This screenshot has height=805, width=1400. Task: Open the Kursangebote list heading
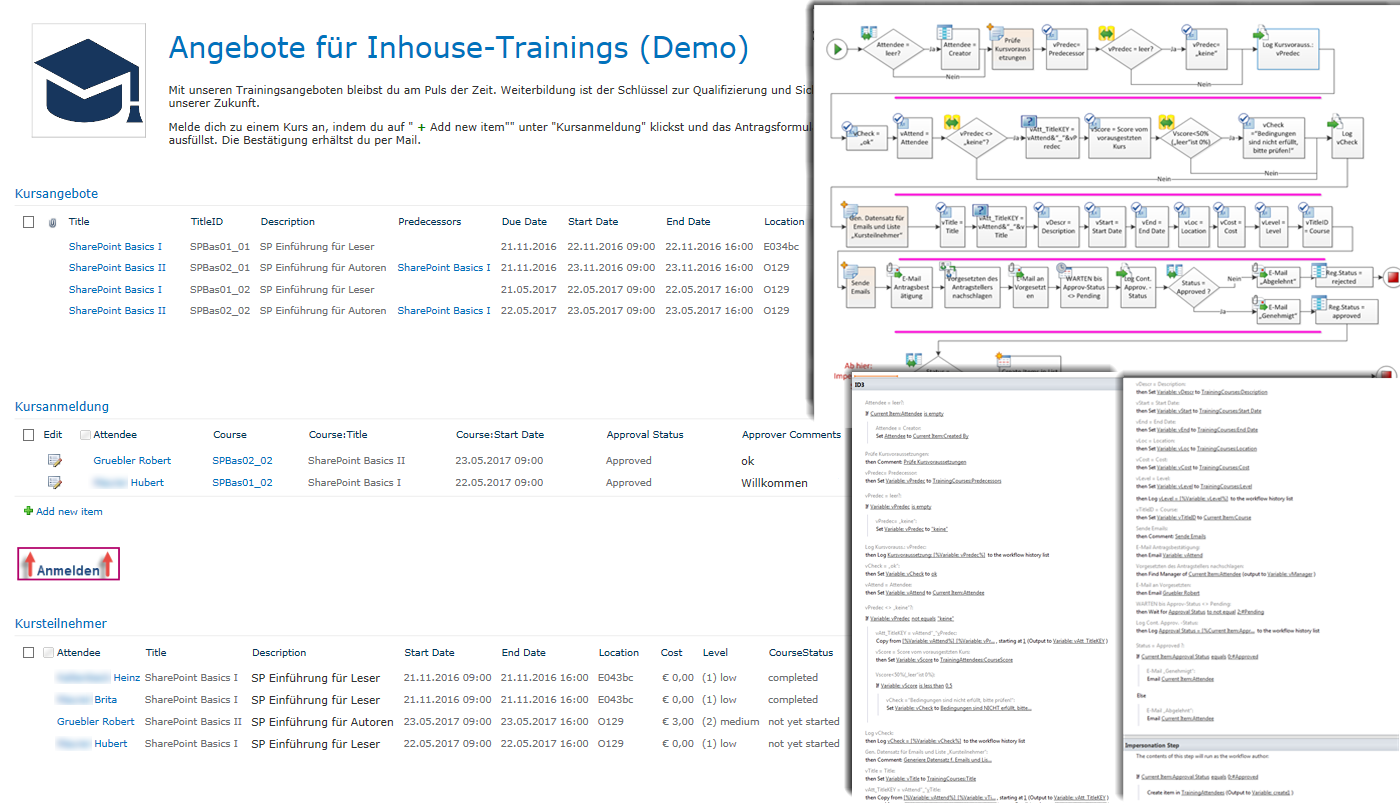(x=57, y=194)
